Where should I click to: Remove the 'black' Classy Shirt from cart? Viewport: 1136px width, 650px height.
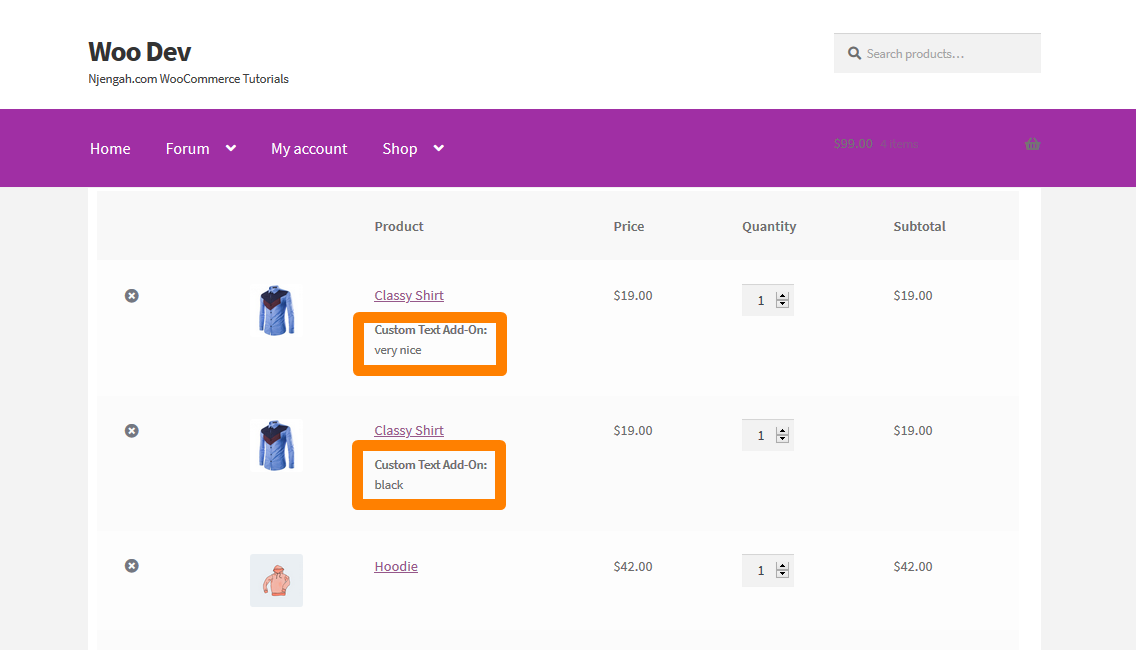coord(131,430)
